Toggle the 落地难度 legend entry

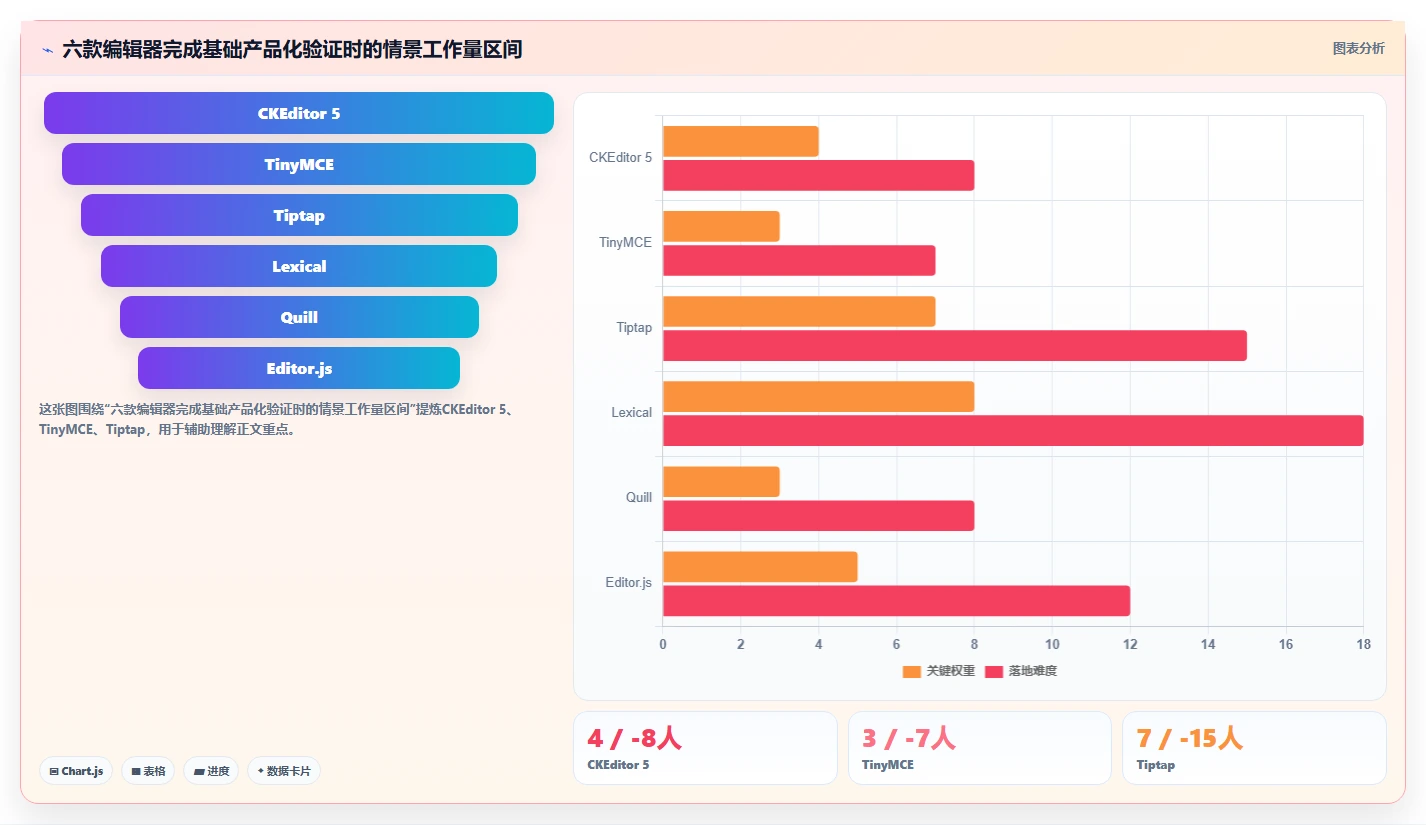coord(1021,671)
